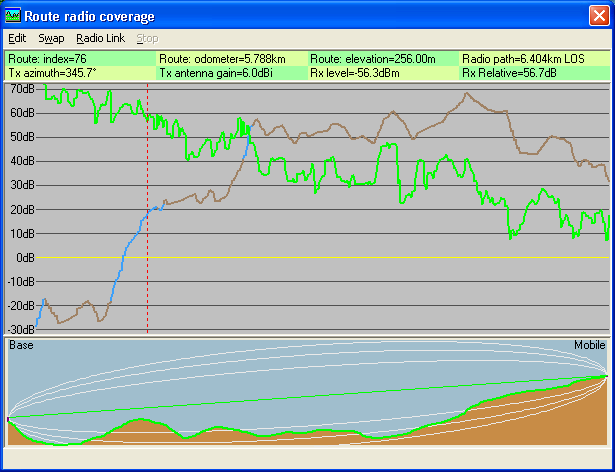Open the Edit menu
This screenshot has height=472, width=615.
click(x=17, y=38)
